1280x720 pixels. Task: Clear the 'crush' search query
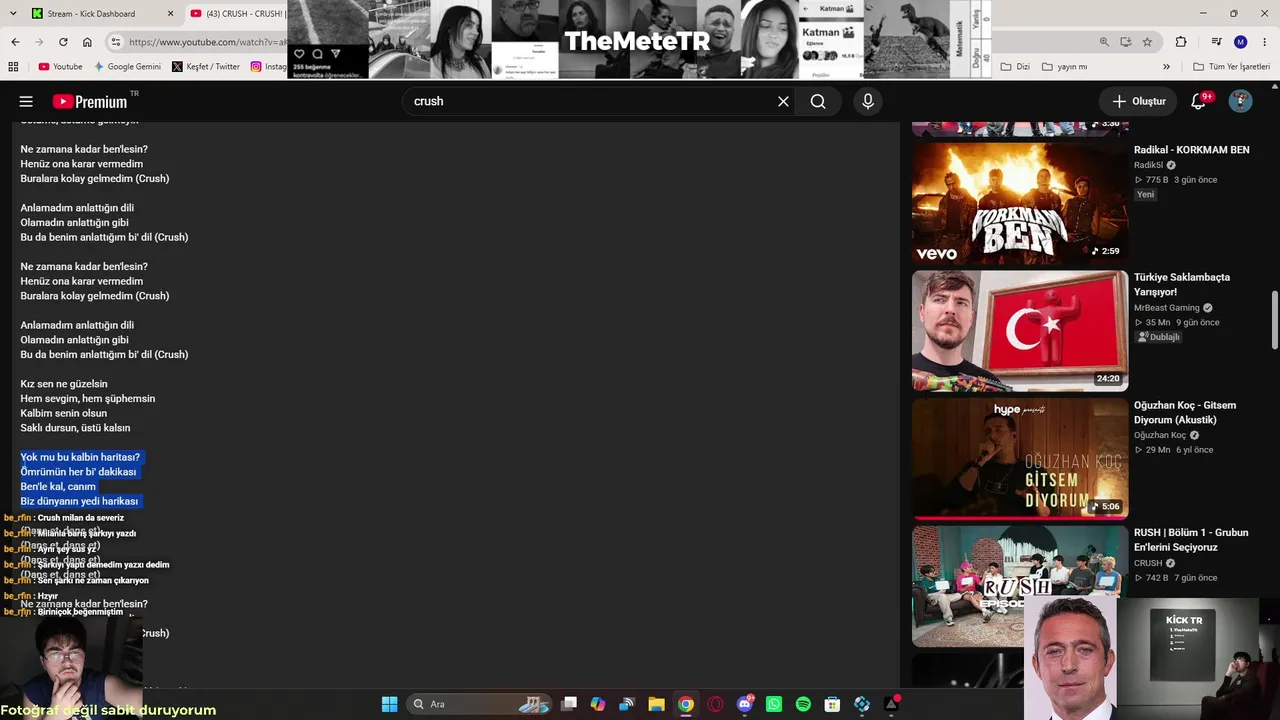783,101
